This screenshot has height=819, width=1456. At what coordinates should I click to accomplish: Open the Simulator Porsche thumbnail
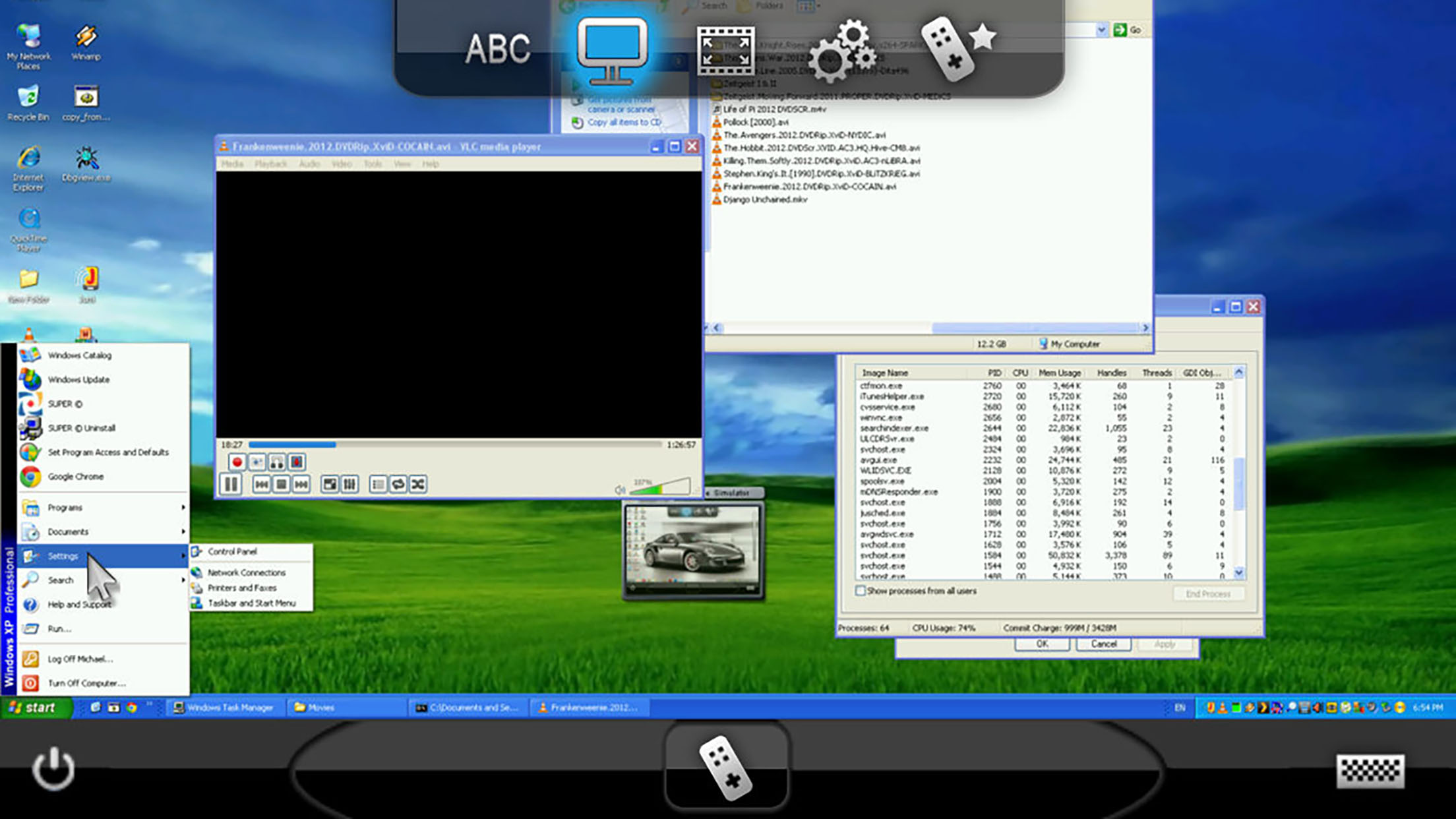[693, 551]
